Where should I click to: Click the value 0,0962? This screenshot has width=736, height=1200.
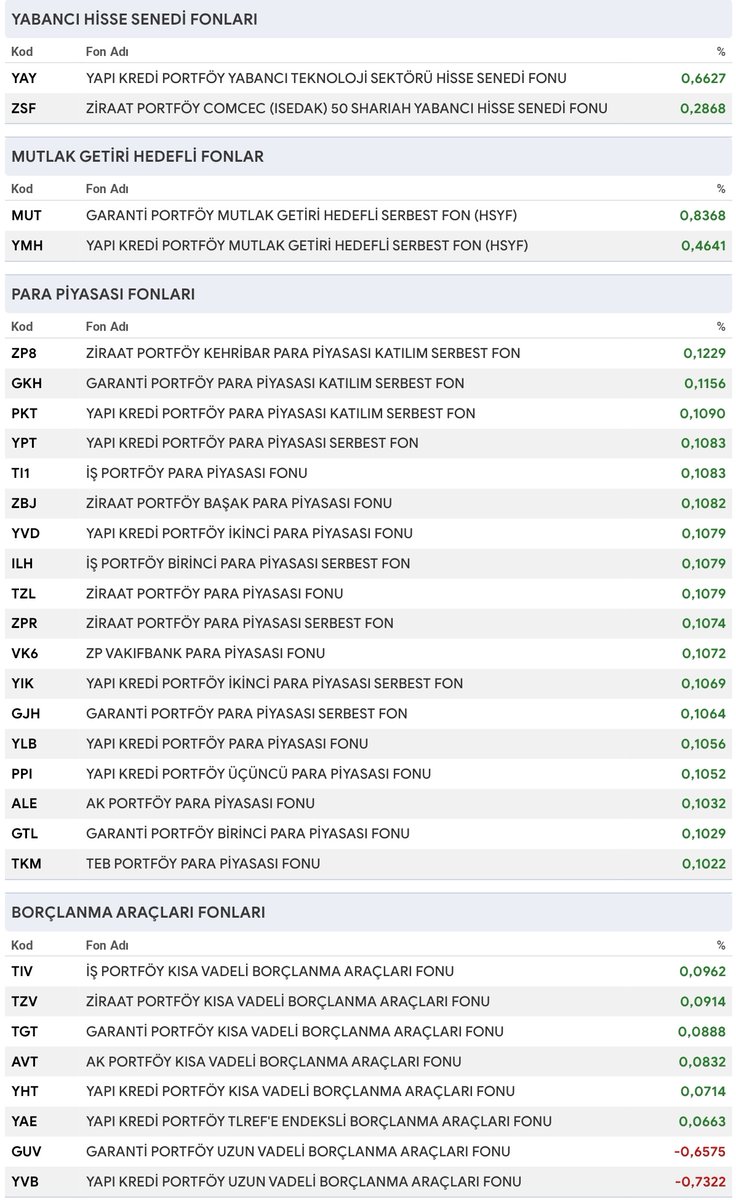point(702,971)
